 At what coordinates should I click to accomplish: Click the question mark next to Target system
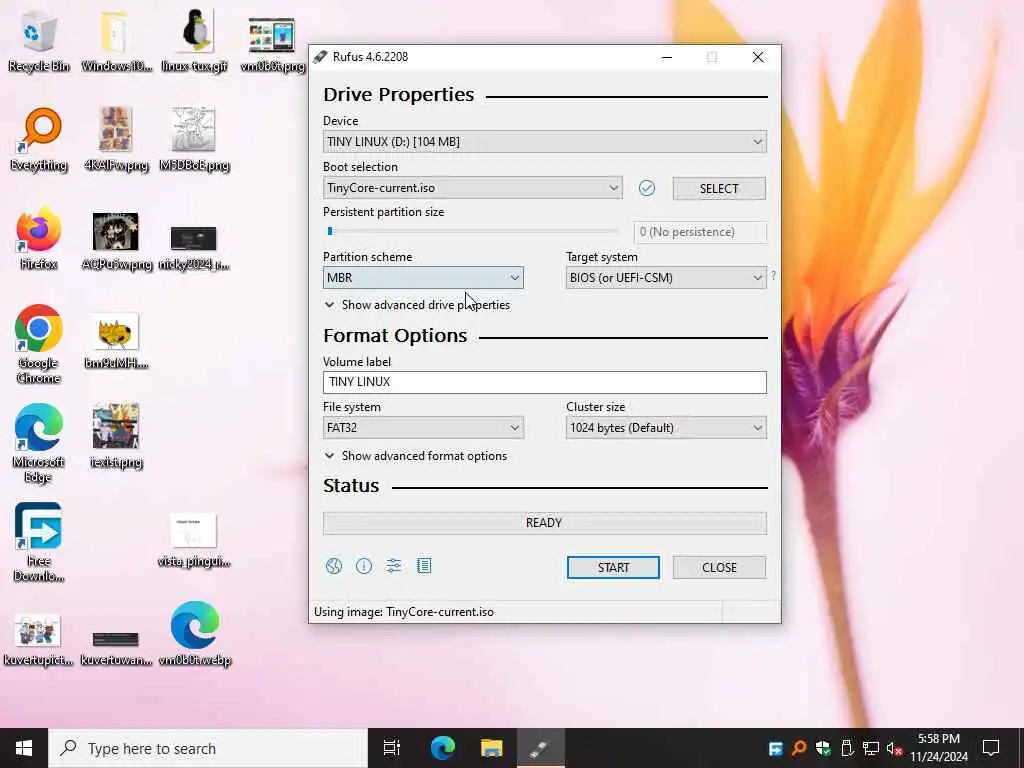pyautogui.click(x=773, y=276)
